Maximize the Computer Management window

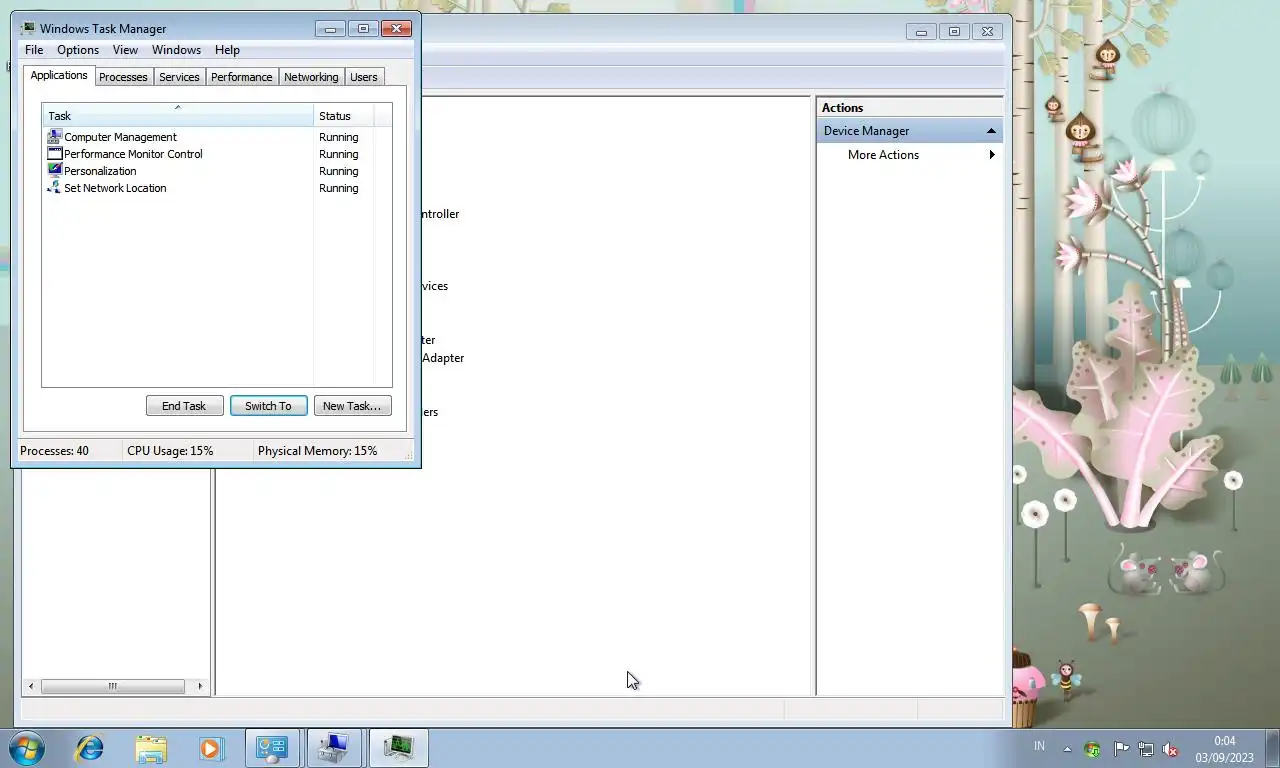click(954, 32)
